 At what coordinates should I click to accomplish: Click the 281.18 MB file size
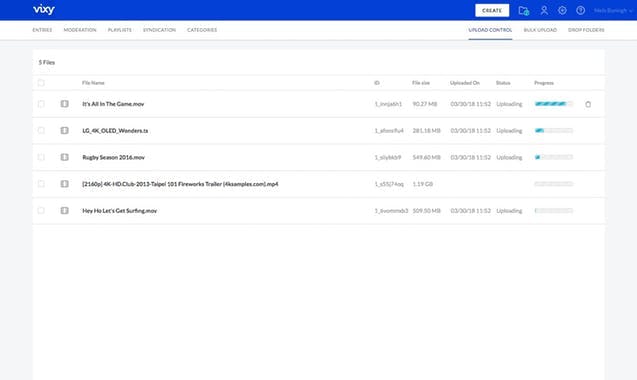pos(427,130)
